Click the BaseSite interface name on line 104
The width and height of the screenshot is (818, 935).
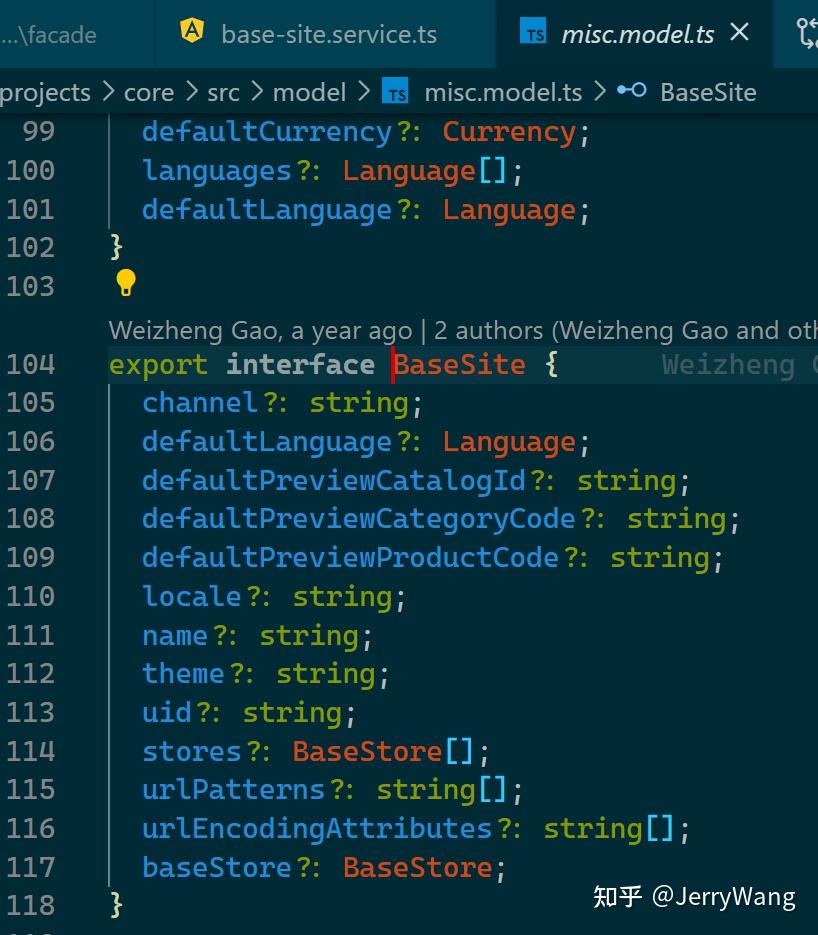(x=460, y=364)
